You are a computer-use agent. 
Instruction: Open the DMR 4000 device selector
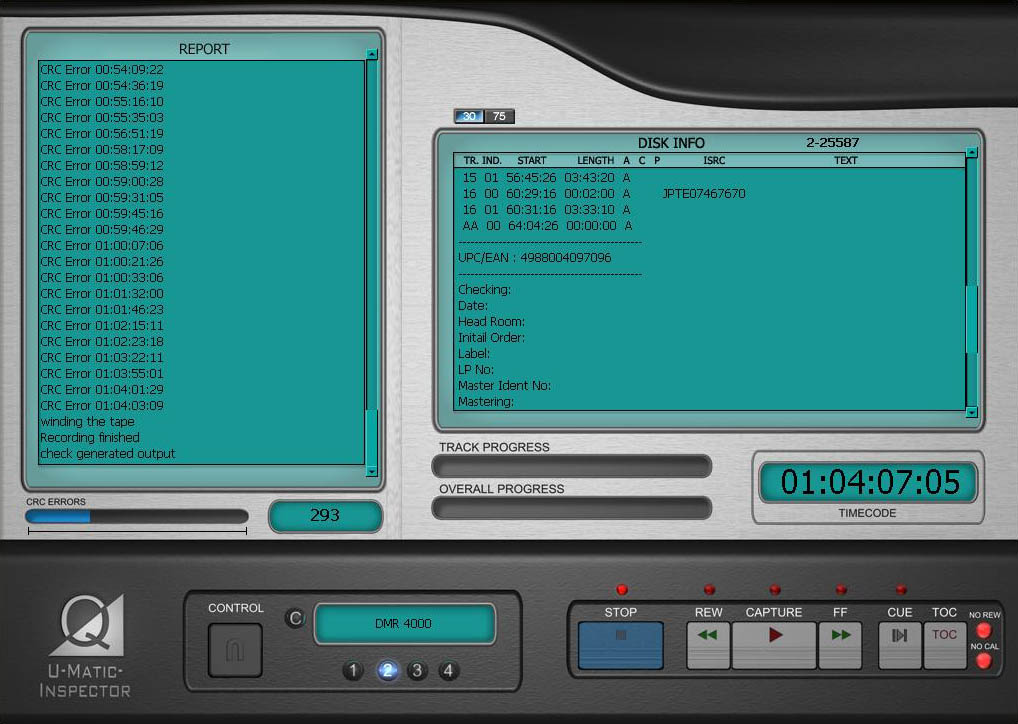(404, 624)
